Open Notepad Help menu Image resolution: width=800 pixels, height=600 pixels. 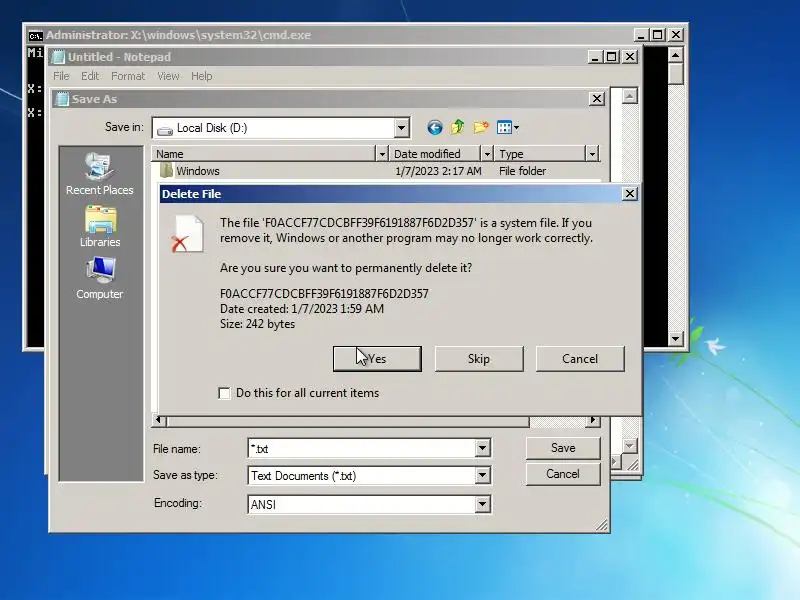202,76
